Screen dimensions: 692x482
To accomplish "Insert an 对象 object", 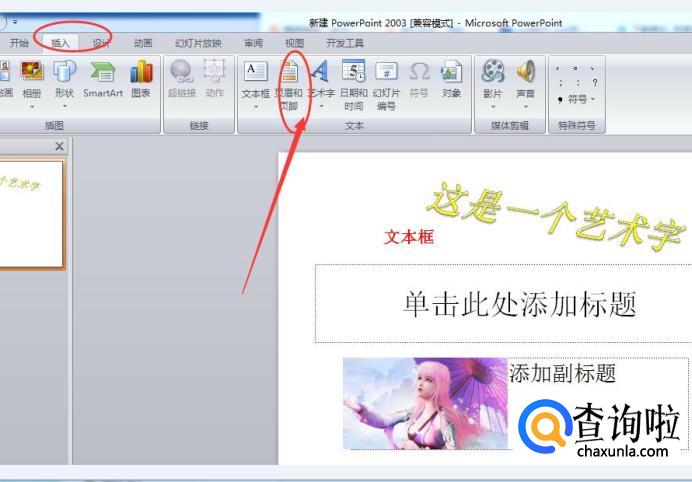I will coord(451,78).
